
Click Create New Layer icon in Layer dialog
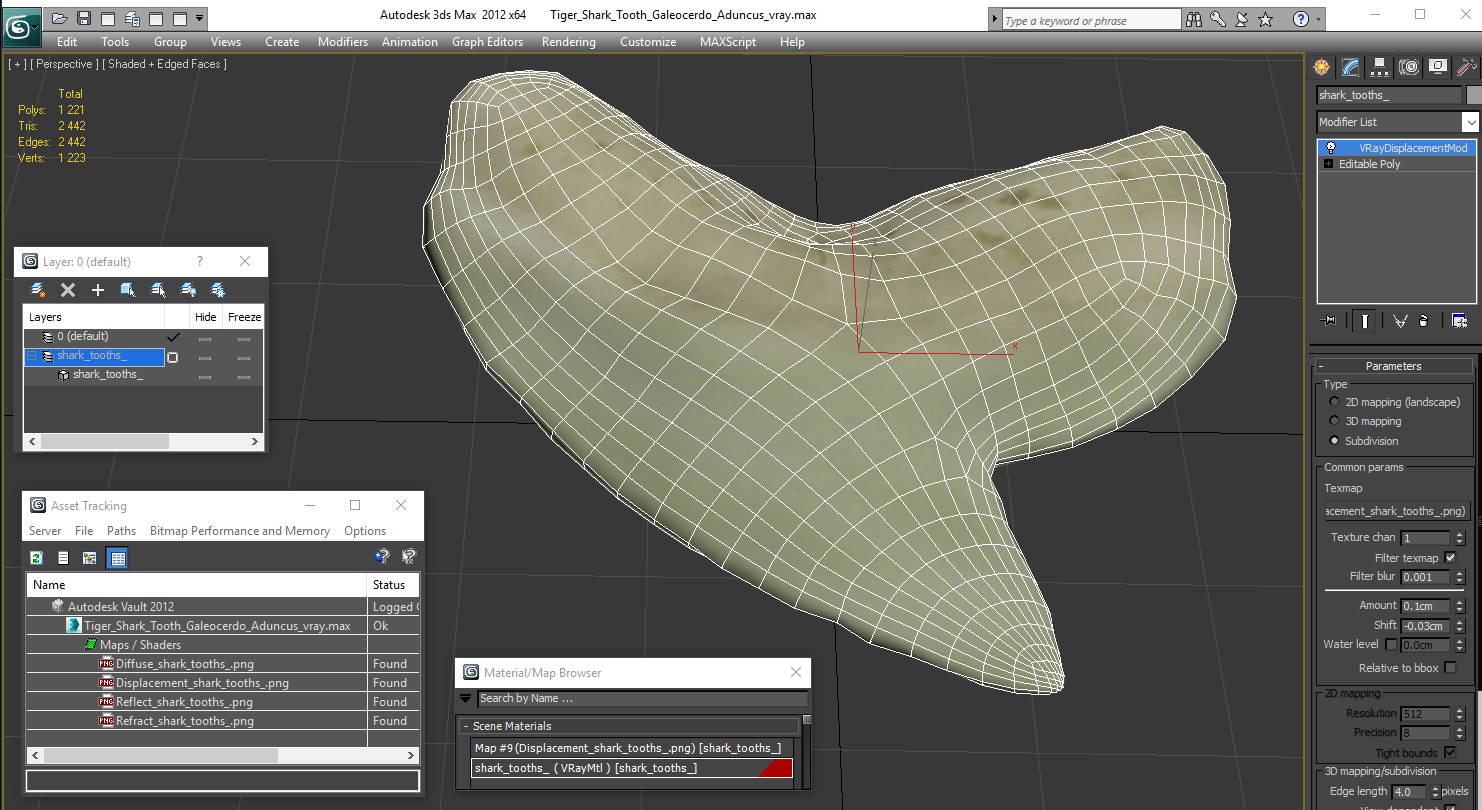coord(38,290)
